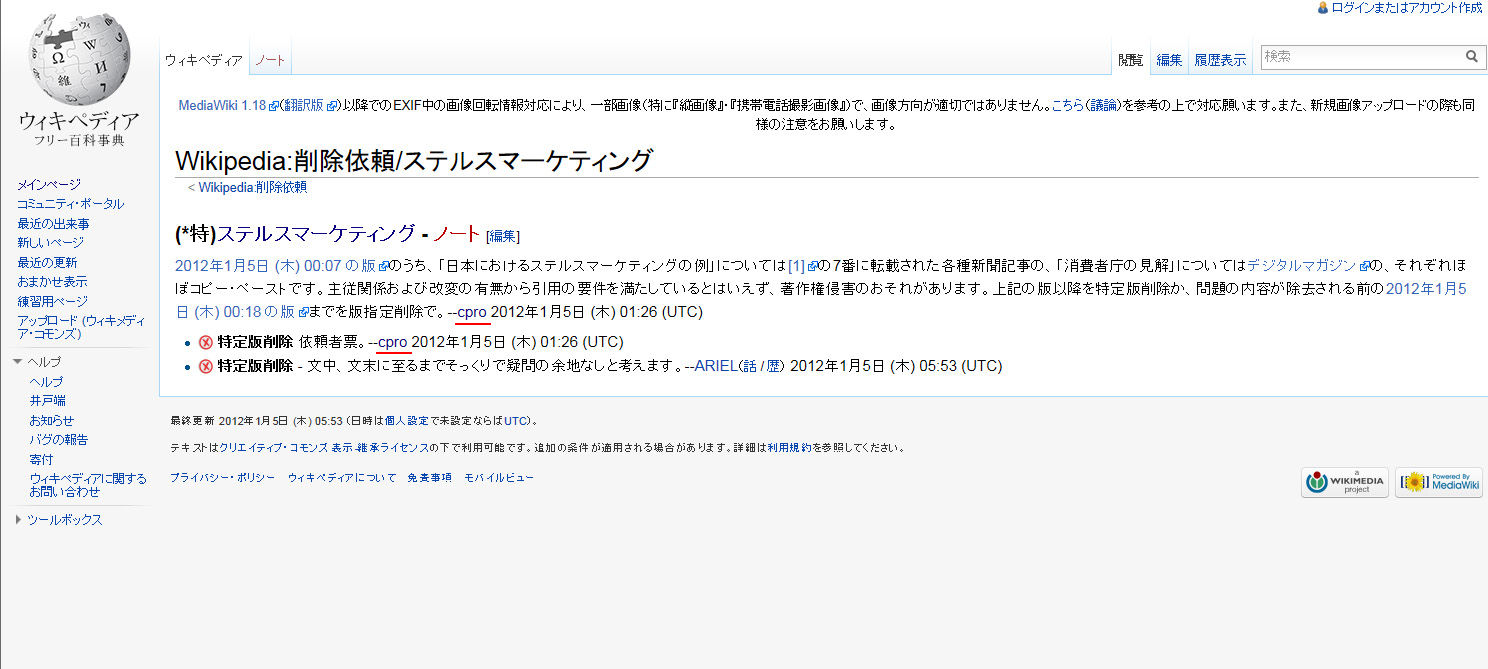Click the [編集] section edit link
The image size is (1488, 669).
click(x=503, y=236)
